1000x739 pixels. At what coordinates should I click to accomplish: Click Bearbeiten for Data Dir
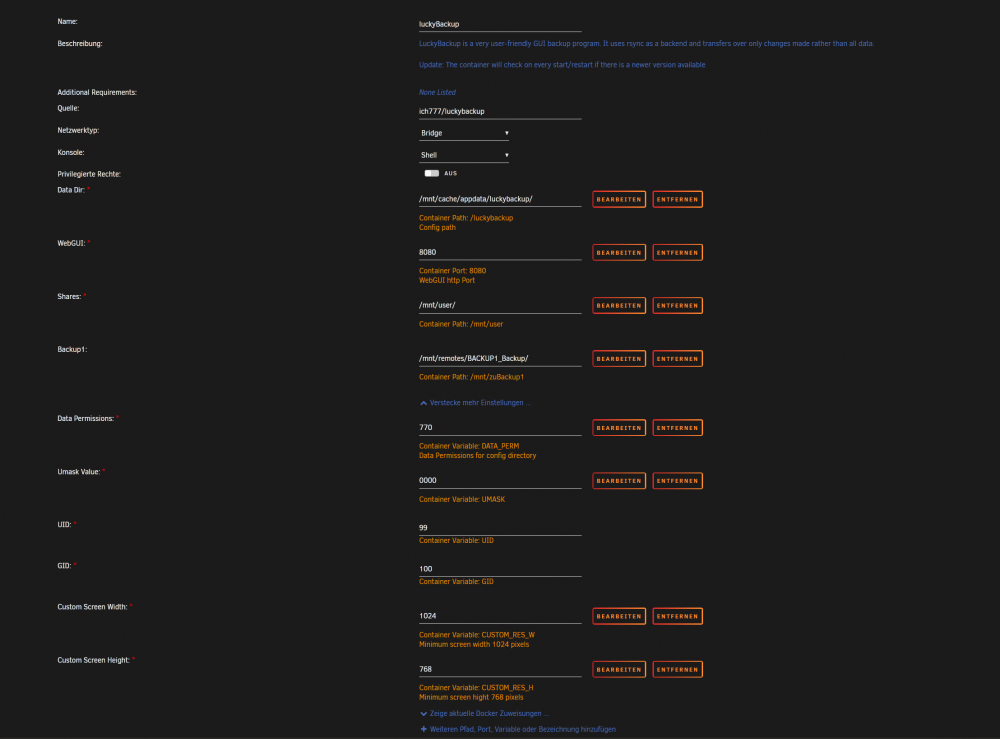619,200
